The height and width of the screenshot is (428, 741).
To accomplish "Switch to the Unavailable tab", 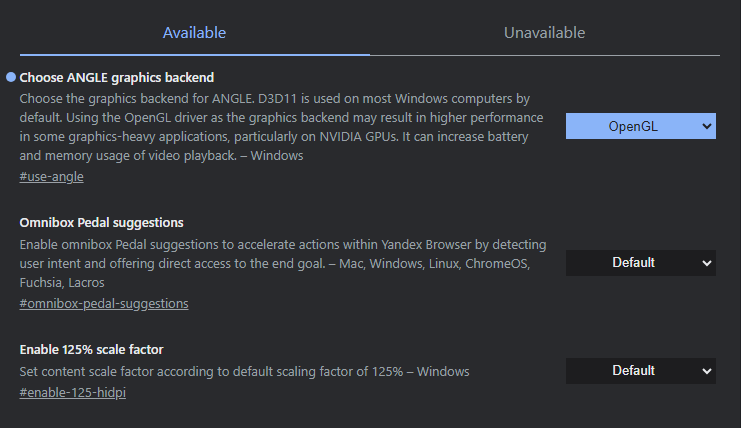I will pyautogui.click(x=544, y=33).
